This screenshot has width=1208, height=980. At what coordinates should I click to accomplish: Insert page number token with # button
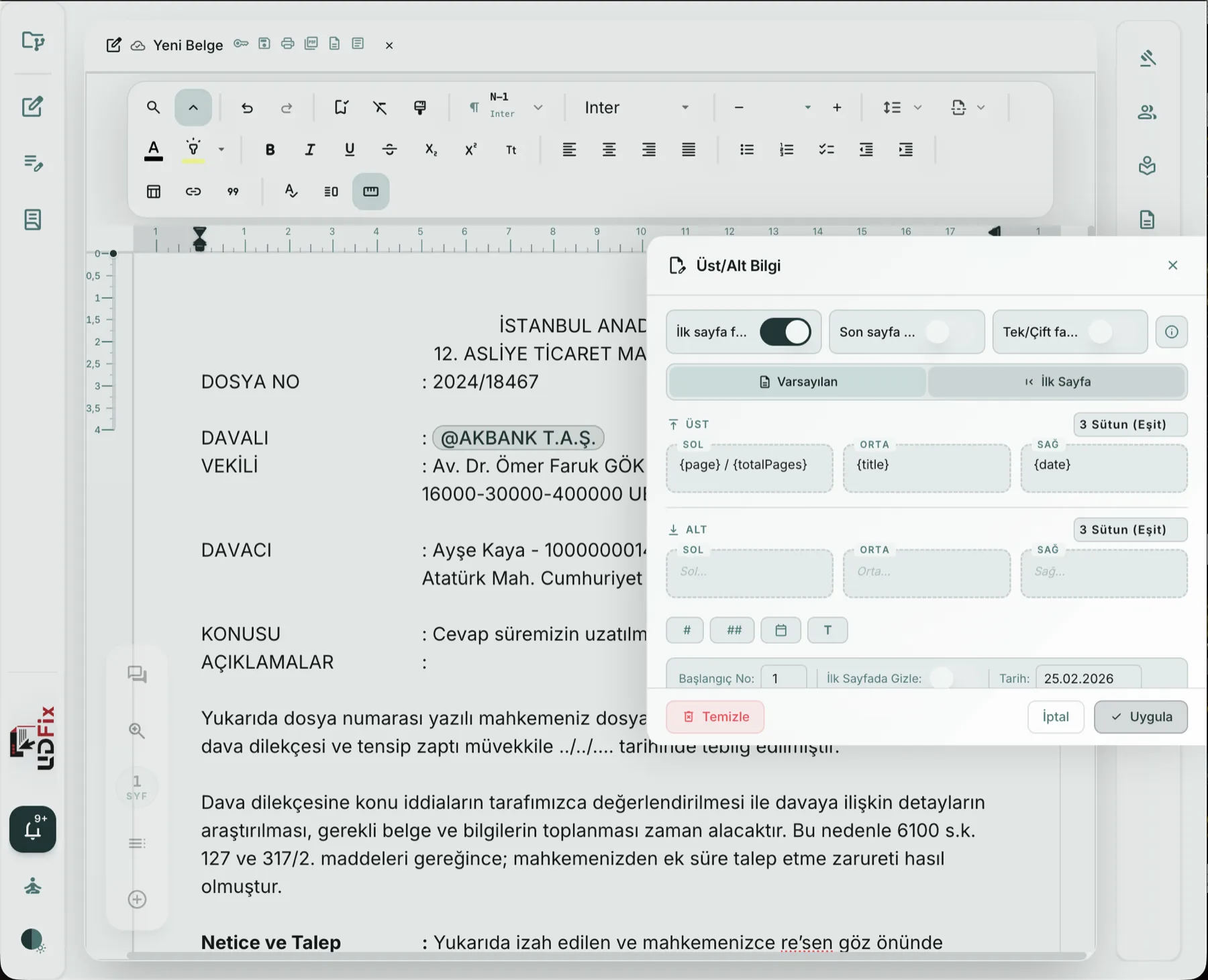(685, 630)
